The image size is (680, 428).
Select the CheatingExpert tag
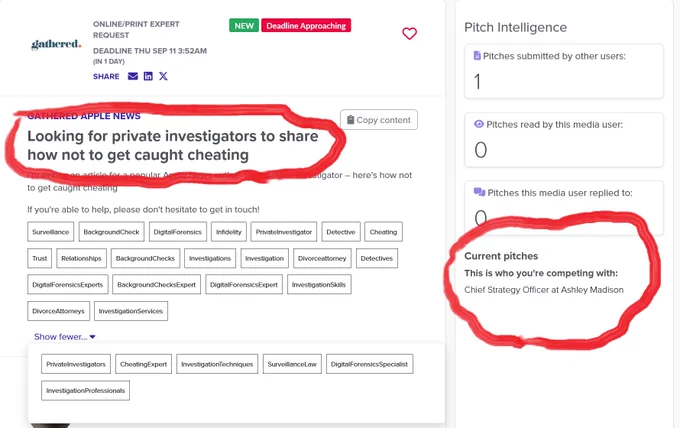(144, 364)
